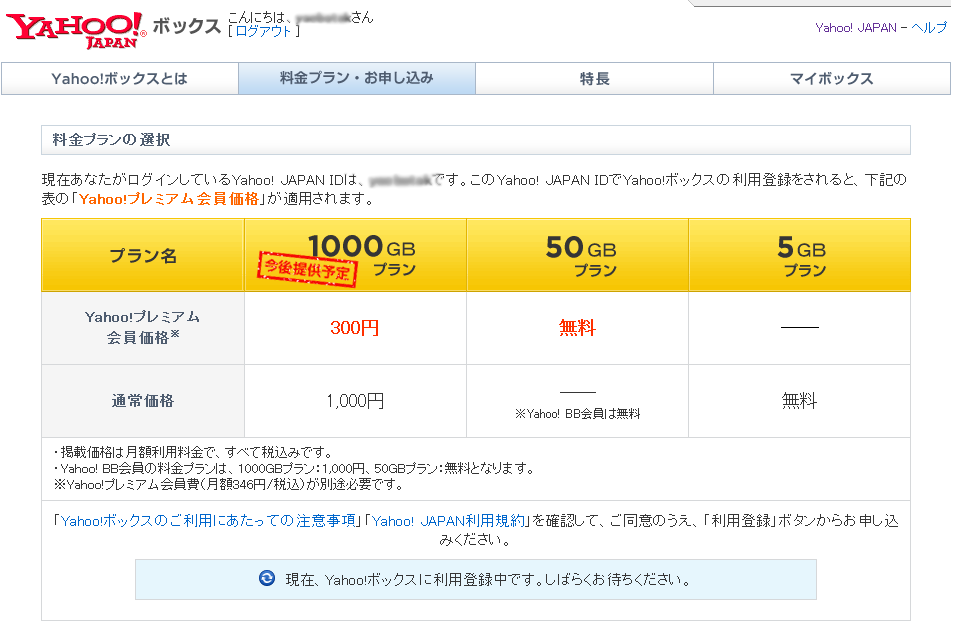Click the Yahoo! BB会員の料金プラン note line
This screenshot has height=628, width=958.
click(x=294, y=469)
